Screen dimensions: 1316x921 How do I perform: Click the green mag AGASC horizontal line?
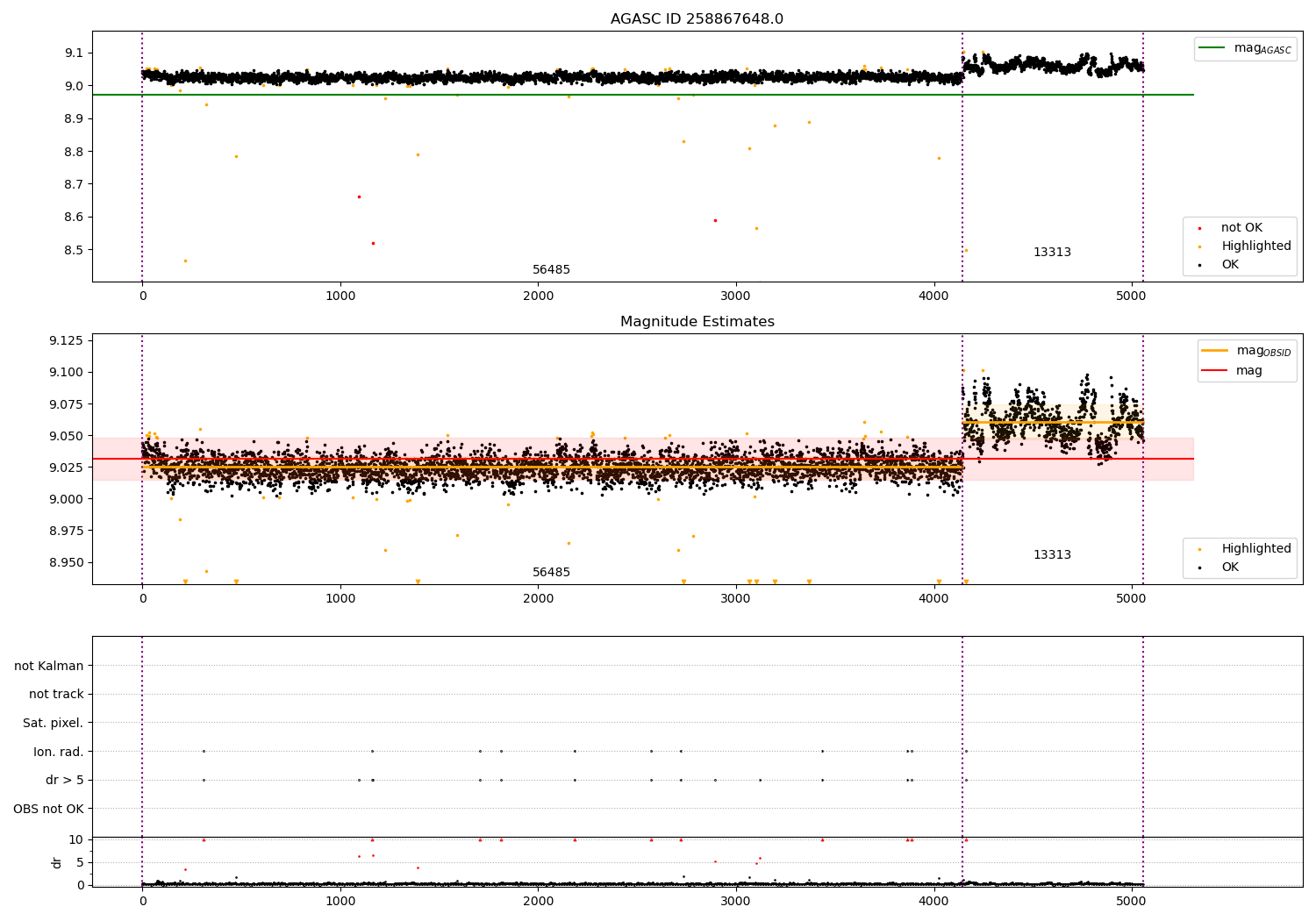(x=642, y=95)
